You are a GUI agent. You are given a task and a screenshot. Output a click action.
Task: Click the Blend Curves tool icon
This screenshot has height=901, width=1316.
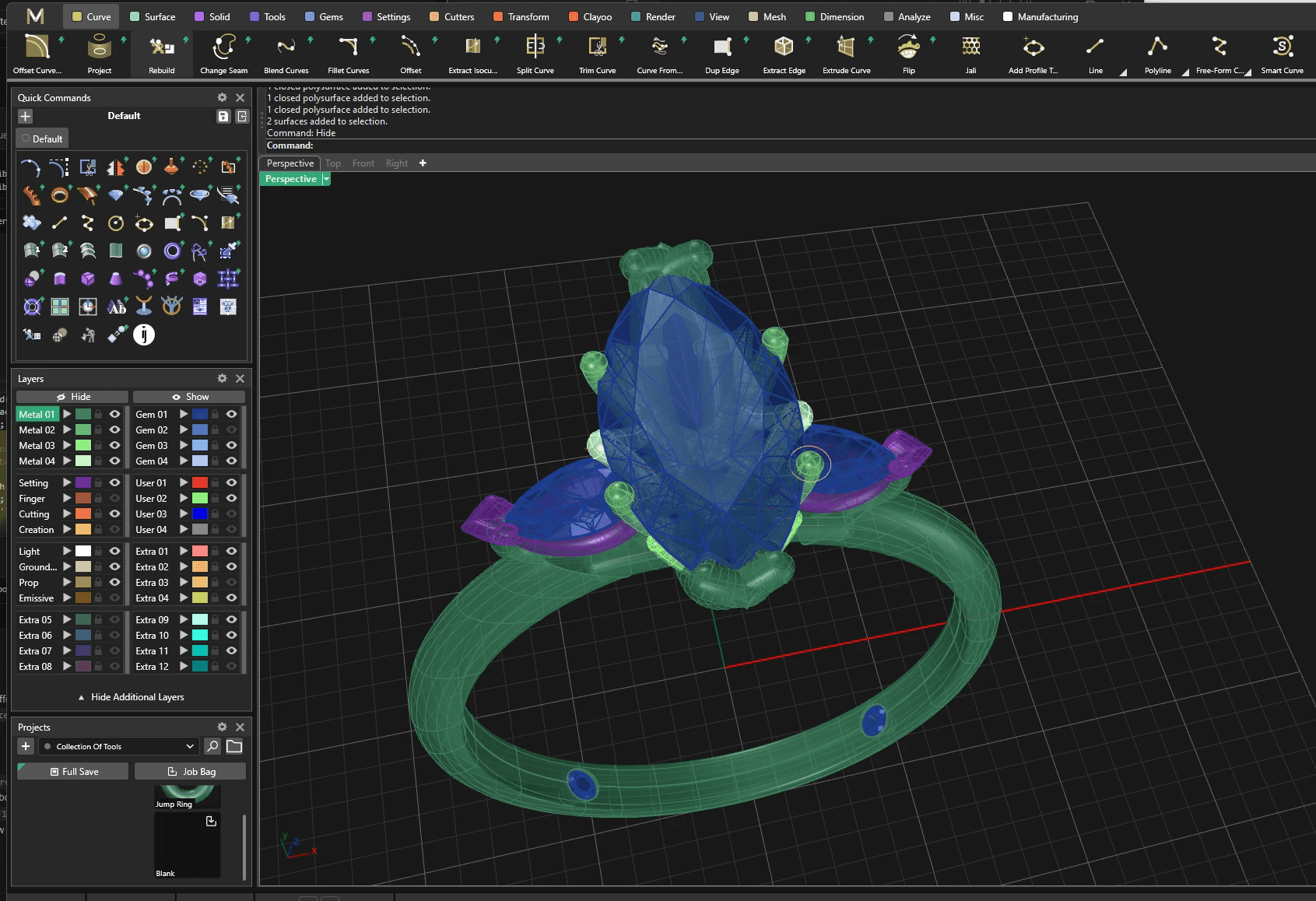click(286, 48)
